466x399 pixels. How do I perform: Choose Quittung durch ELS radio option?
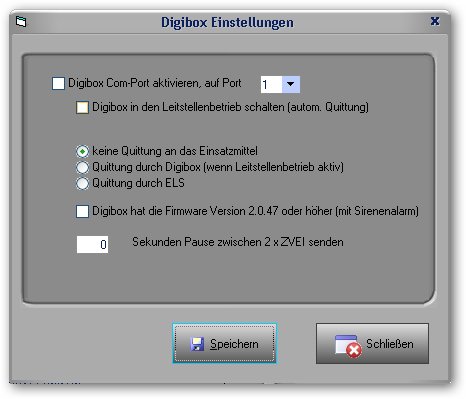pos(82,183)
